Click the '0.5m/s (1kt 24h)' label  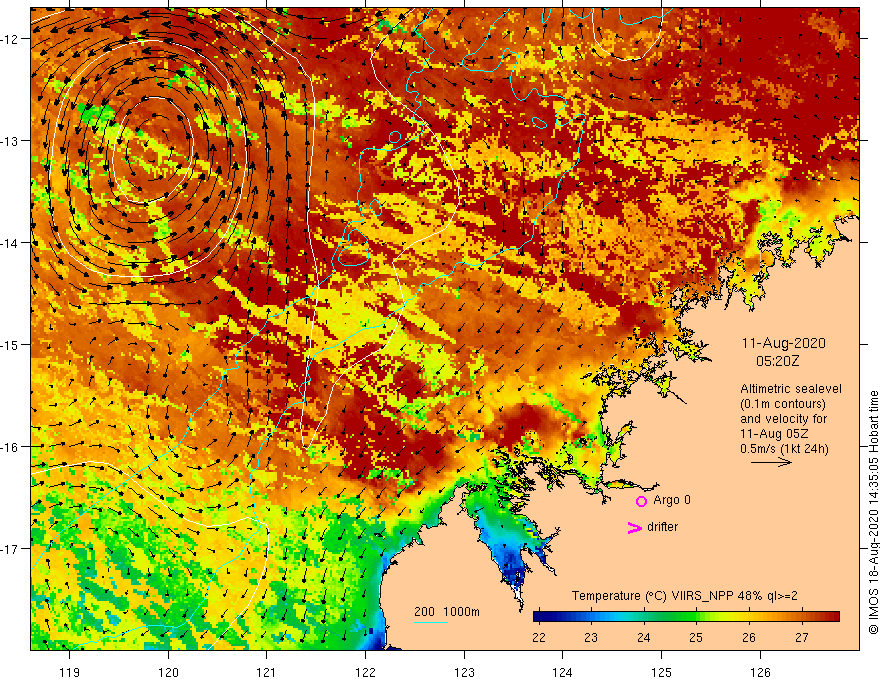point(784,449)
